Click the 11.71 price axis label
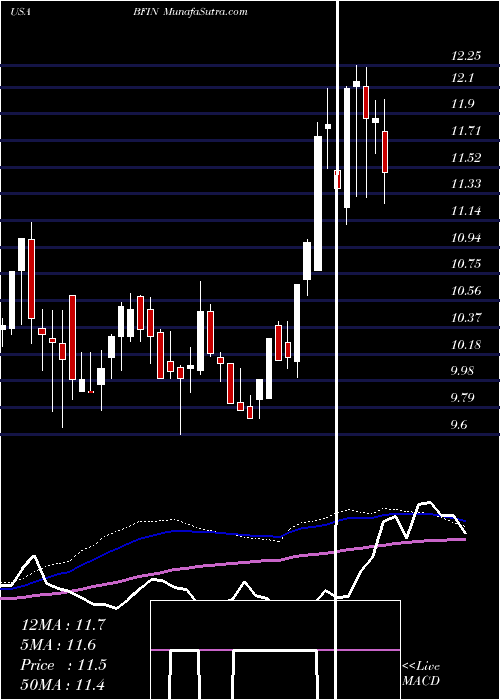Image resolution: width=500 pixels, height=700 pixels. coord(466,131)
